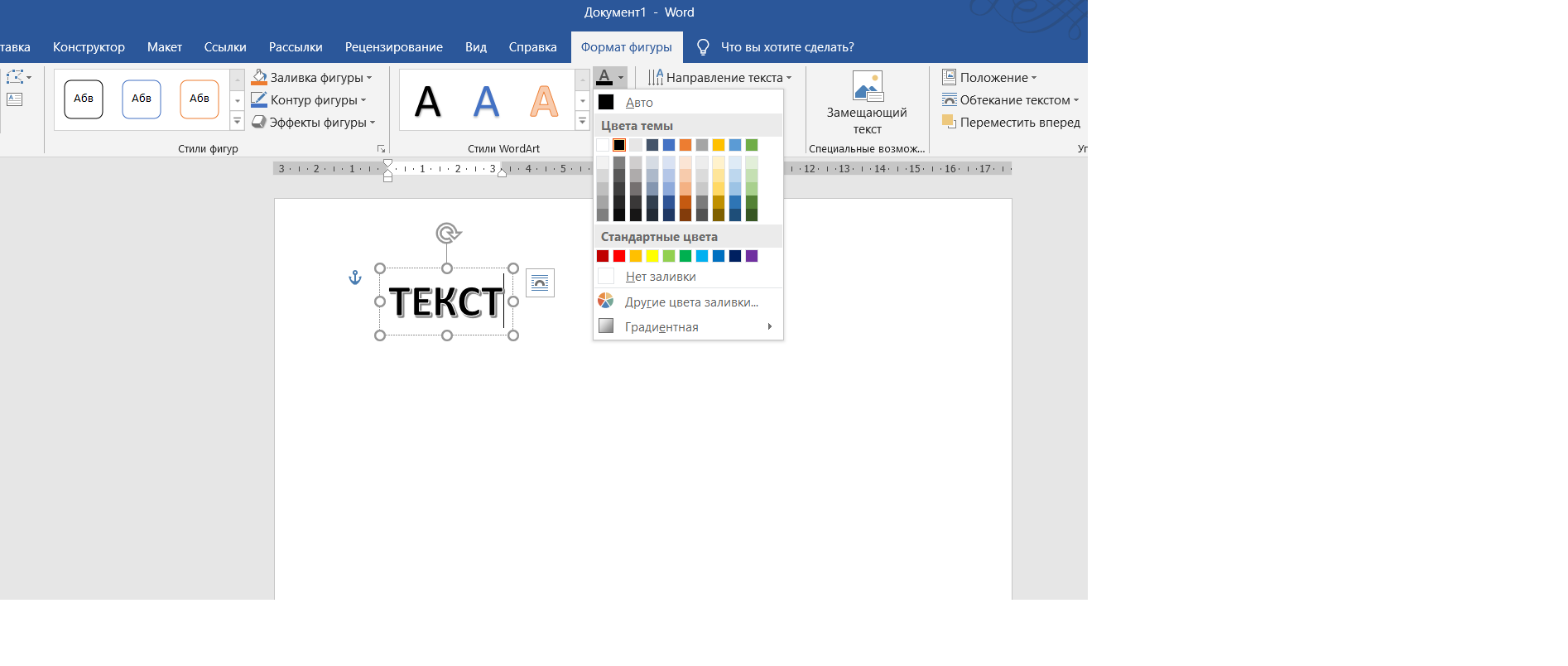Image resolution: width=1568 pixels, height=666 pixels.
Task: Select the orange-outline Абв shape style
Action: 200,99
